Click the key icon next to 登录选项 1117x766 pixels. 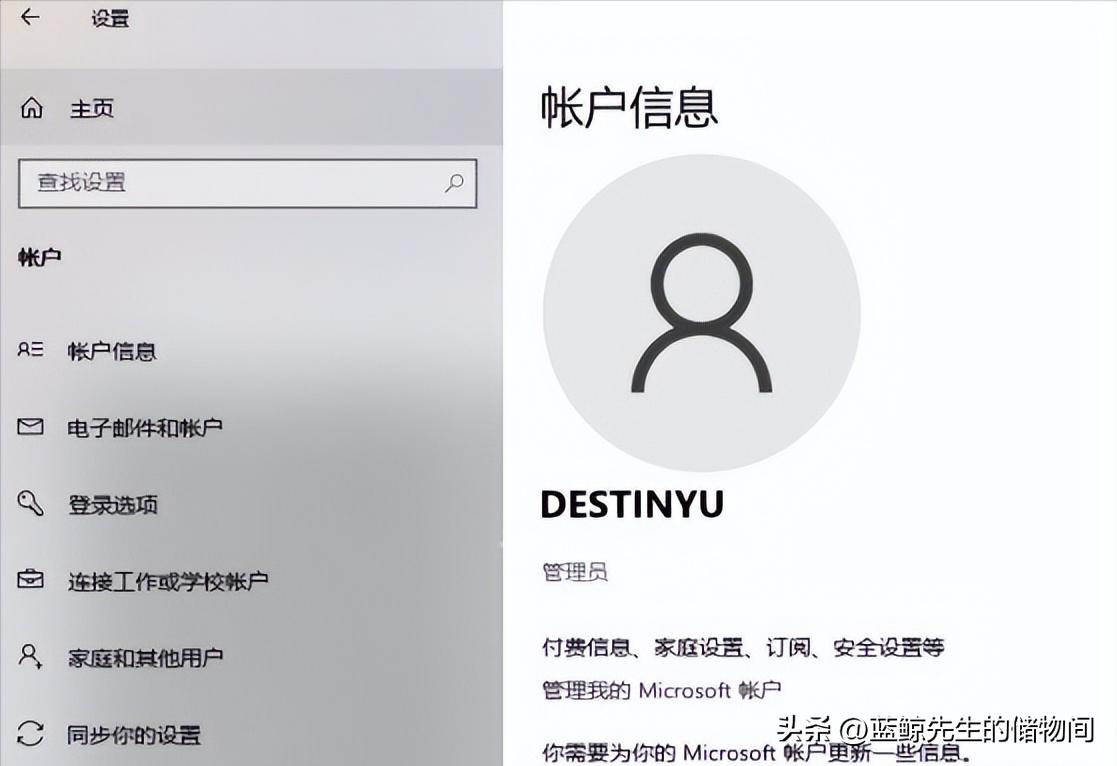(x=31, y=505)
